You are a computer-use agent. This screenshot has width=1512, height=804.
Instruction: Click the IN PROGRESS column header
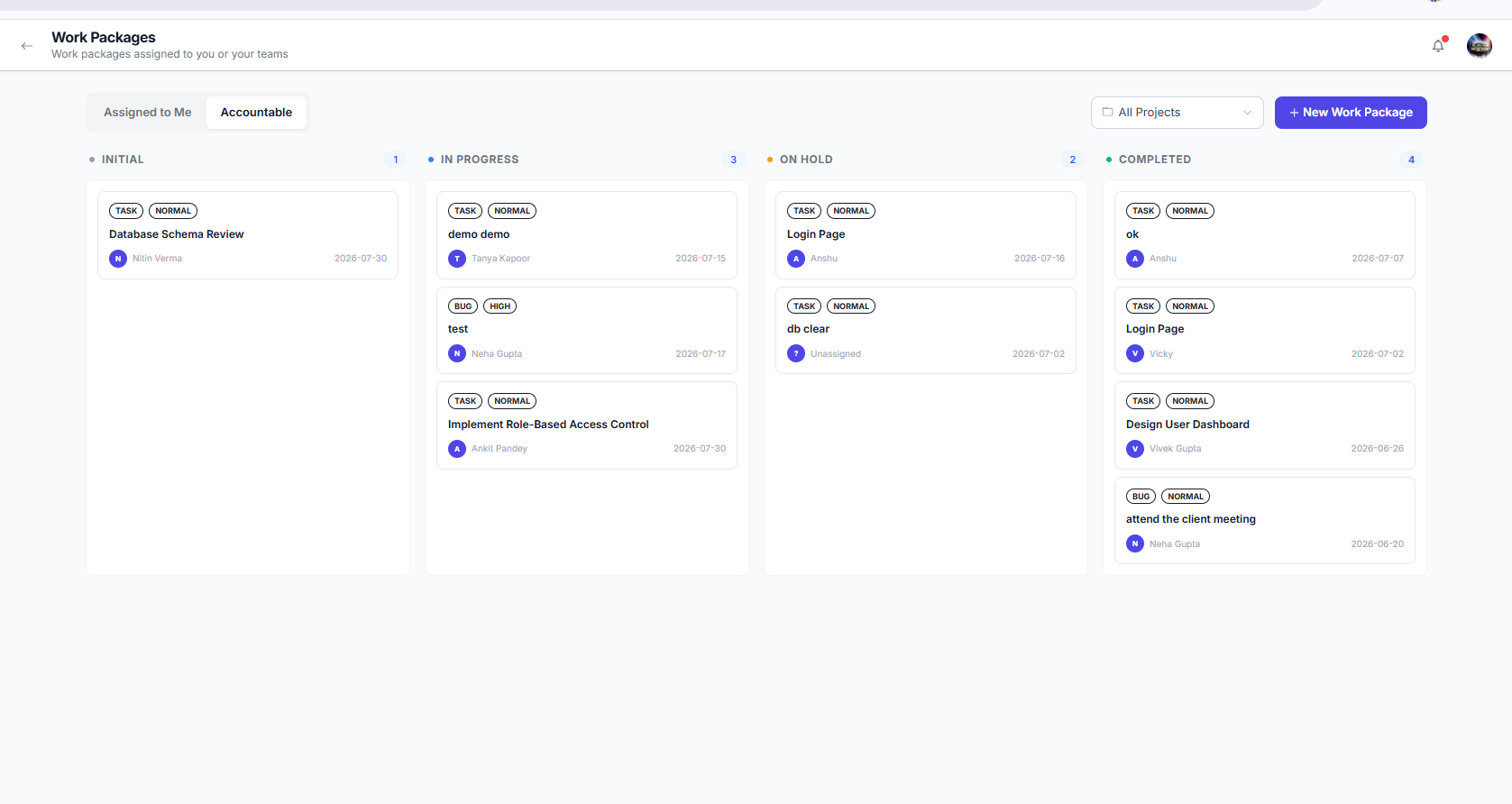(480, 160)
